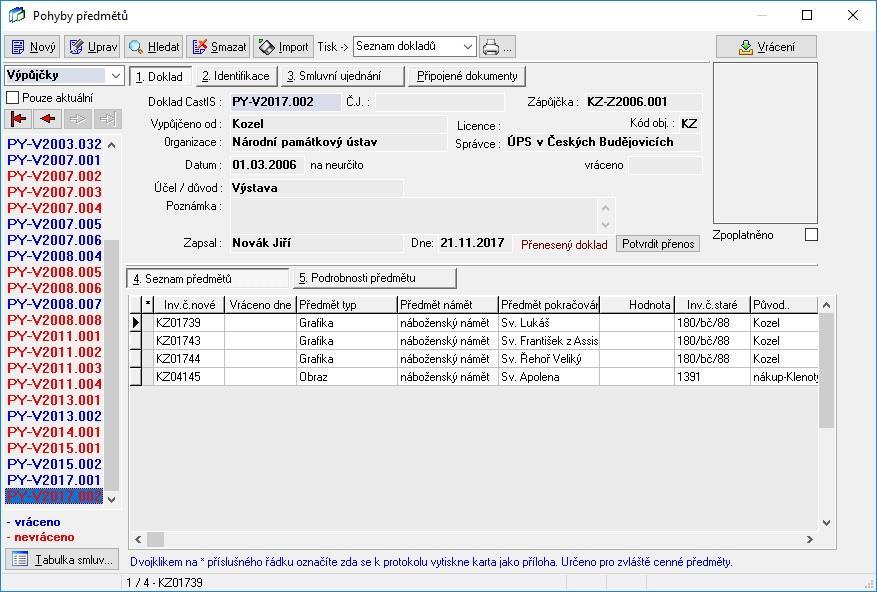The image size is (877, 592).
Task: Click Poznámka note text field
Action: click(x=414, y=215)
